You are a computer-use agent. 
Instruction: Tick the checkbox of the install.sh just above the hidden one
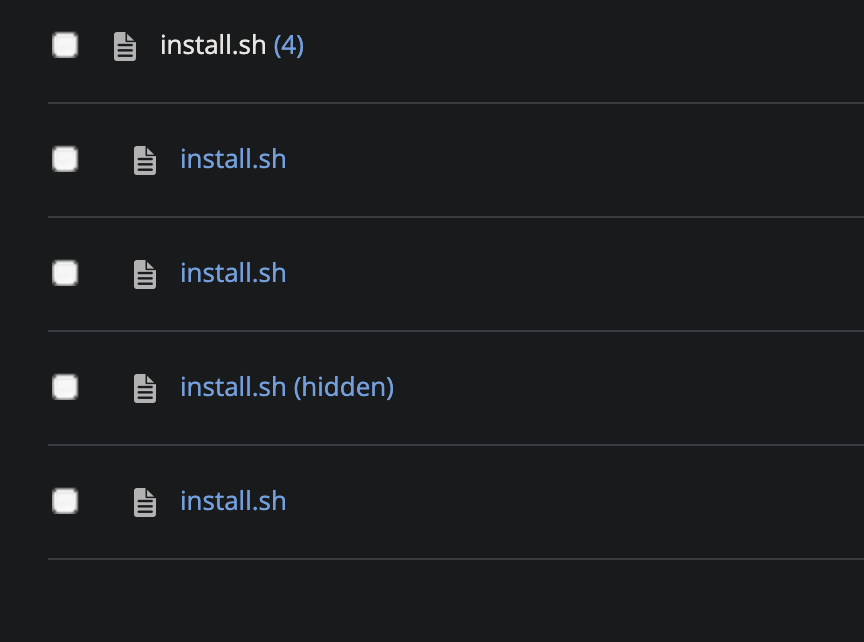pos(65,273)
